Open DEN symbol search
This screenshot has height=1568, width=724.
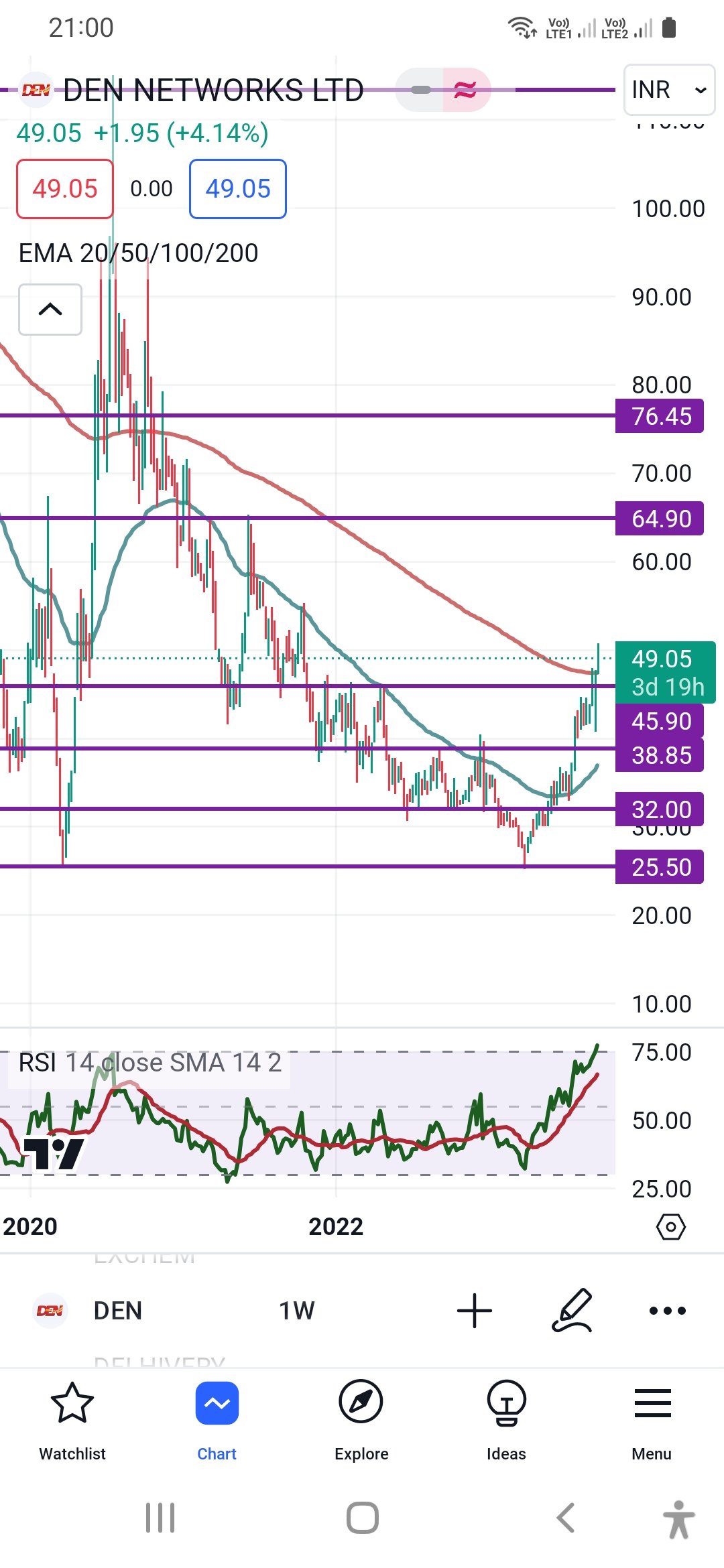[118, 1311]
